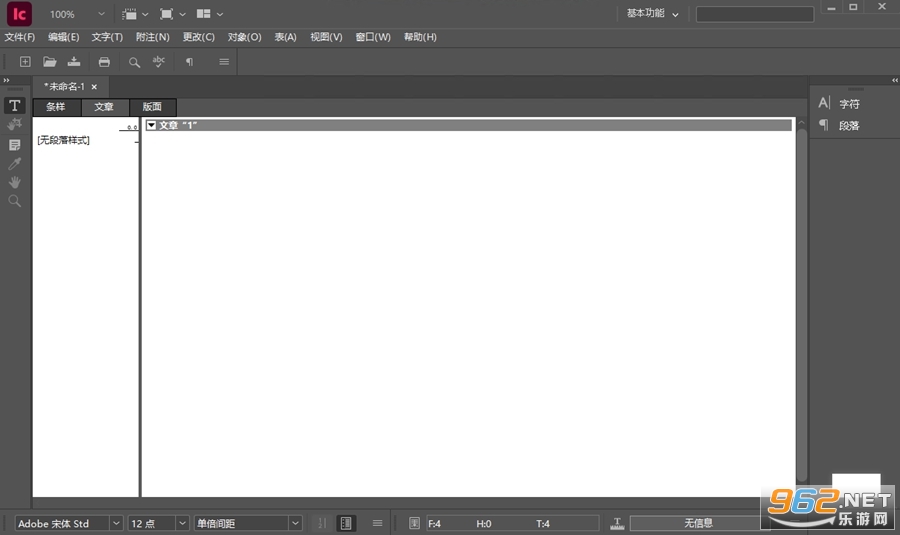Collapse the 文章 "1" story triangle
The image size is (900, 535).
coord(152,125)
